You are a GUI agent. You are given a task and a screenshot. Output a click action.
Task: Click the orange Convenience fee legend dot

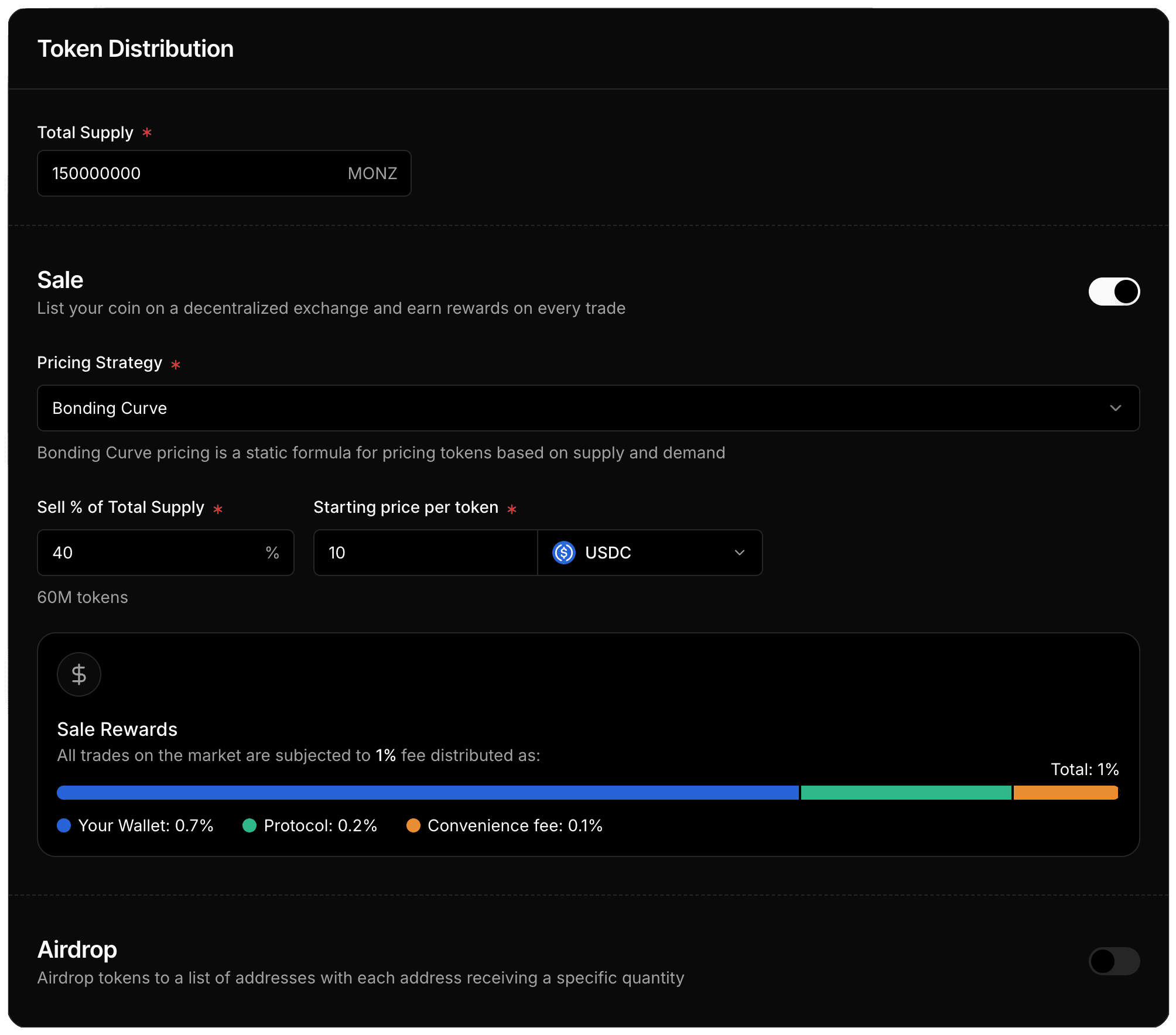[x=413, y=825]
